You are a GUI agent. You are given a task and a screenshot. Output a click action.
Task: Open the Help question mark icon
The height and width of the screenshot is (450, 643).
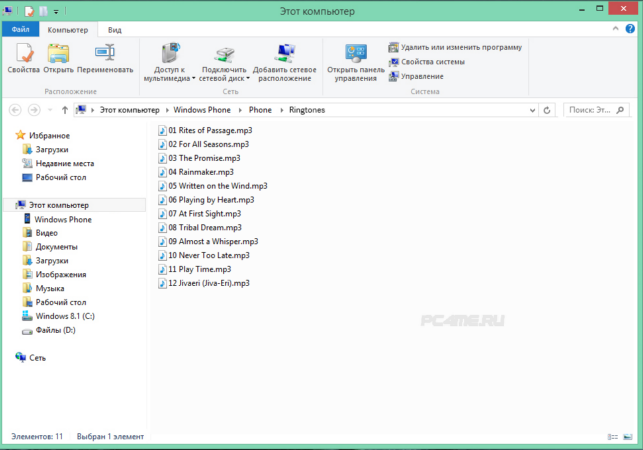click(630, 29)
